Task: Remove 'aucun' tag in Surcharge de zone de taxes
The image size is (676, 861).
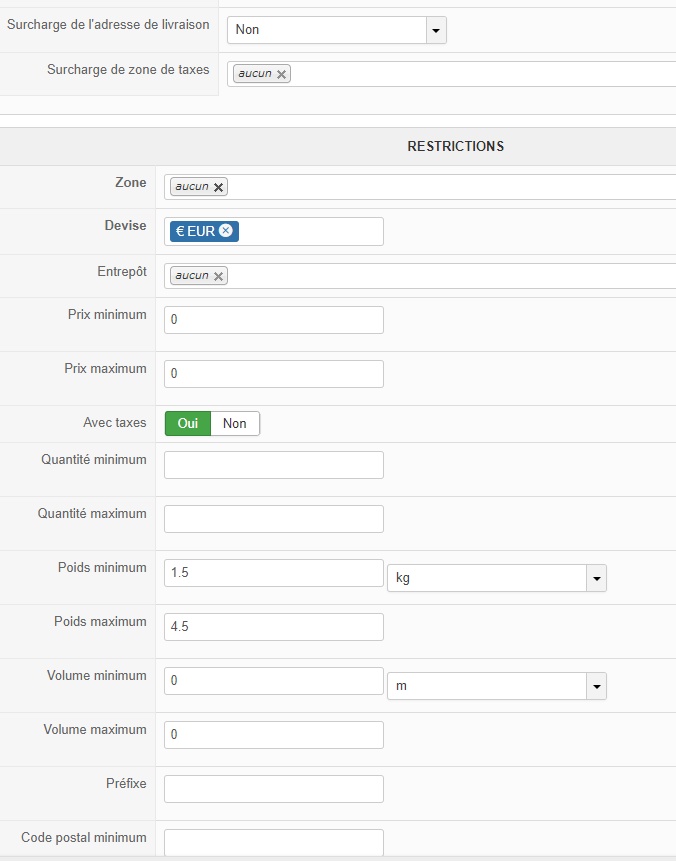Action: (x=282, y=74)
